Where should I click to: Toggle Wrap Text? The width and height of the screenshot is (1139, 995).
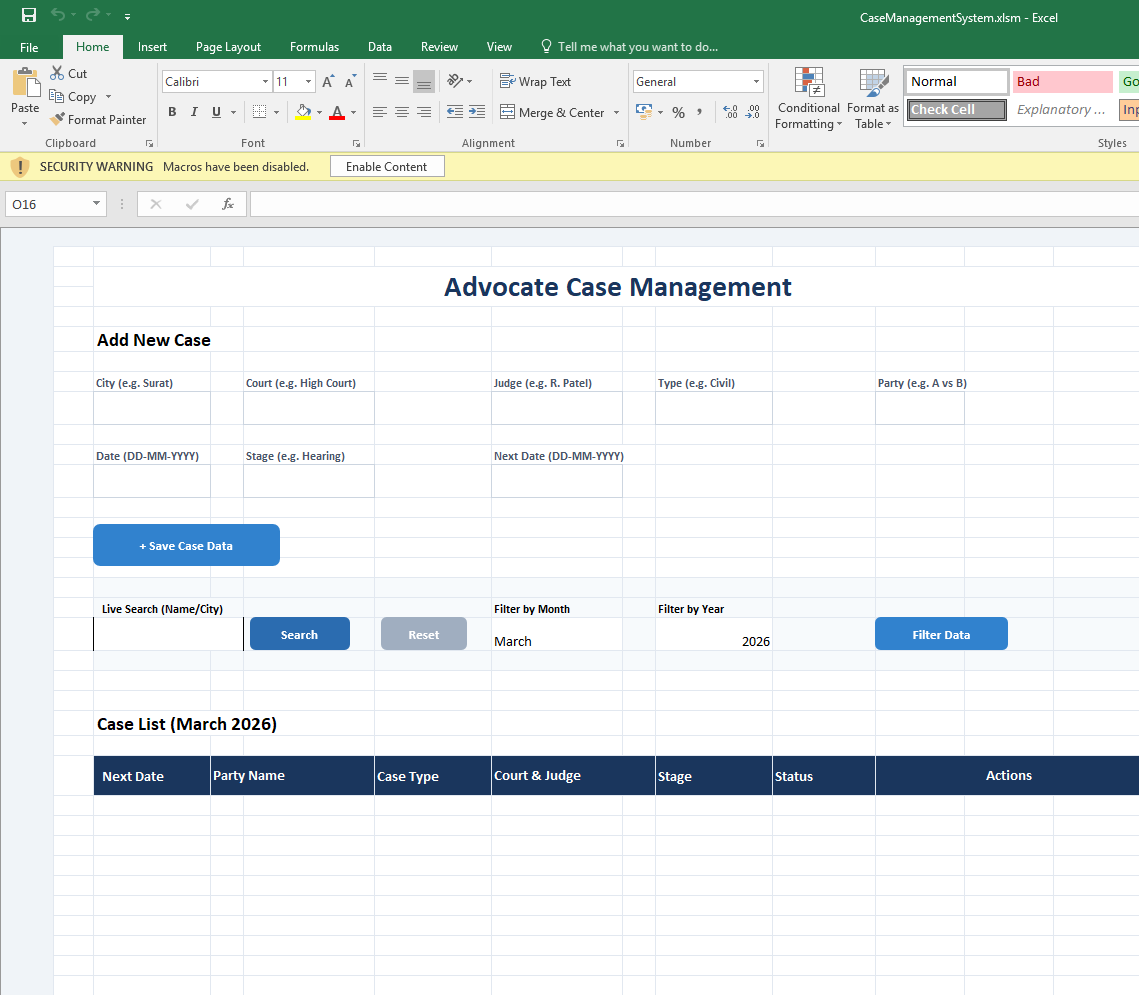click(535, 81)
